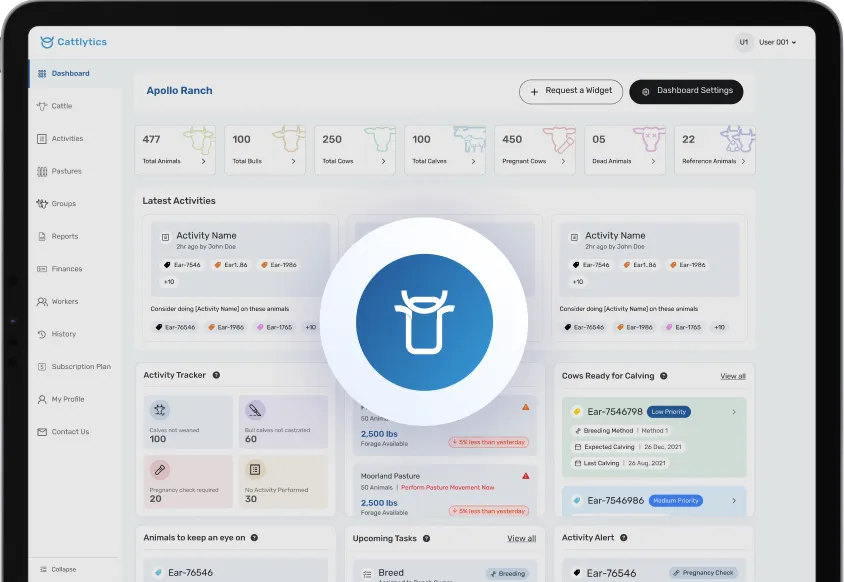View all Cows Ready for Calving
844x582 pixels.
733,376
